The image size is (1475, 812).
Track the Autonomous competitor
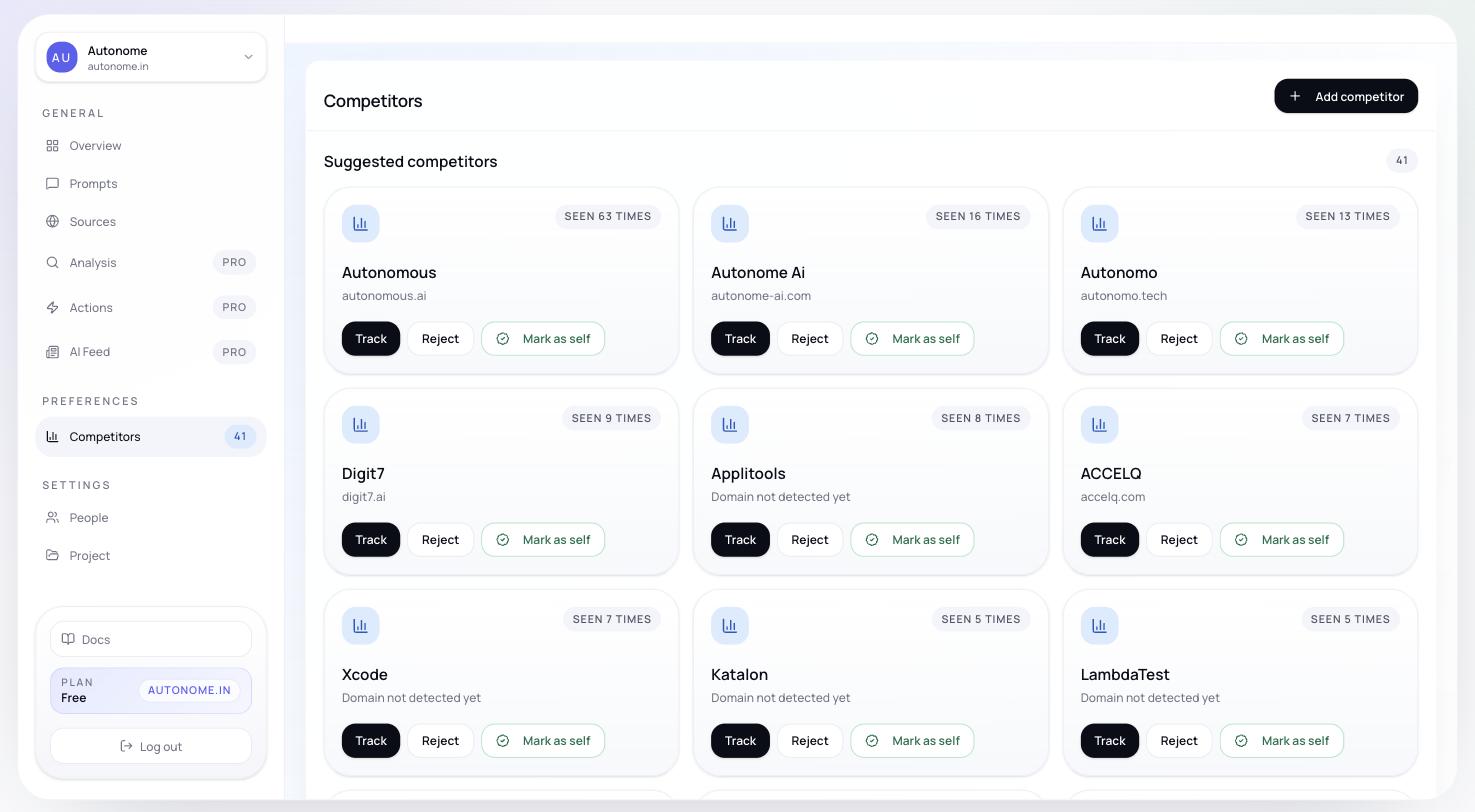(371, 339)
